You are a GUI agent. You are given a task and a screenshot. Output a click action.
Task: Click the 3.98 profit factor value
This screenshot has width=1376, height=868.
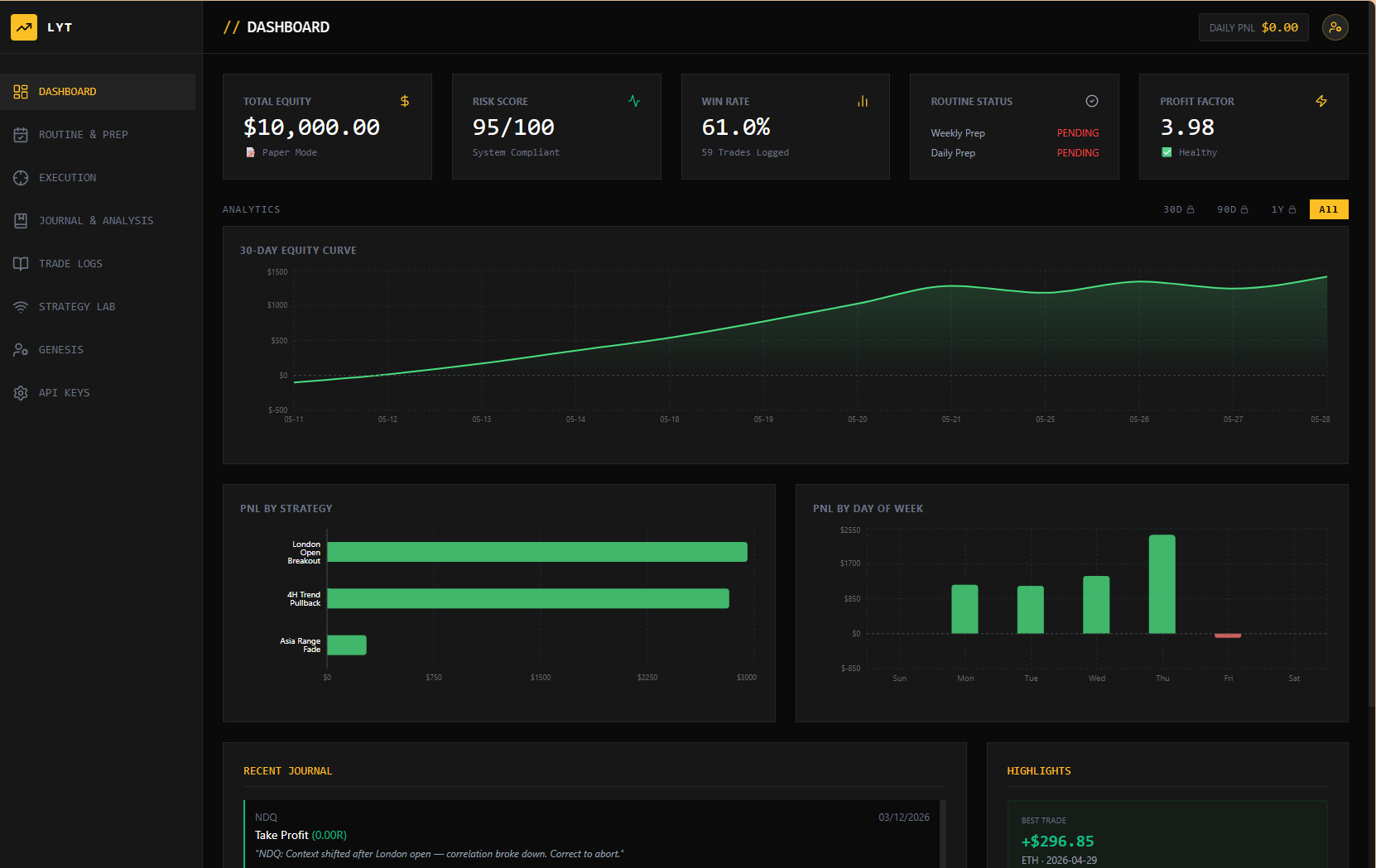pos(1187,127)
